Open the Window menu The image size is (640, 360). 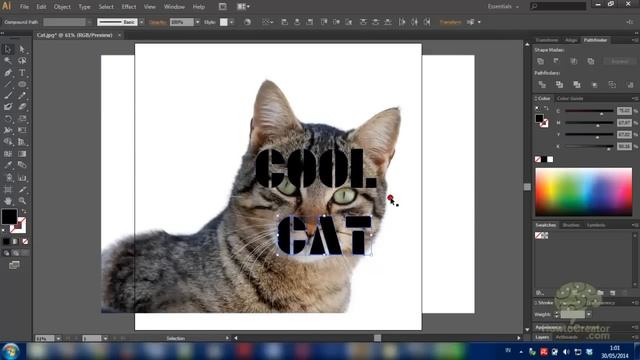174,7
